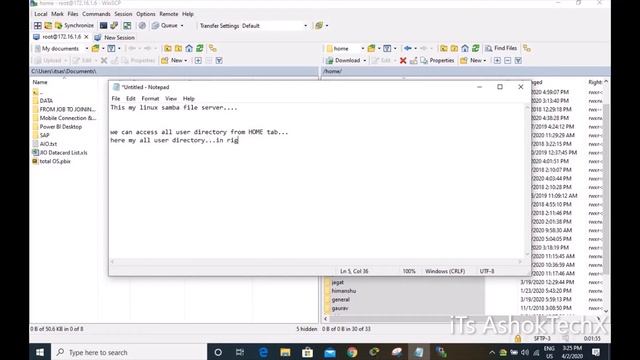
Task: Open in PuTTY icon in WinSCP toolbar
Action: coord(114,25)
